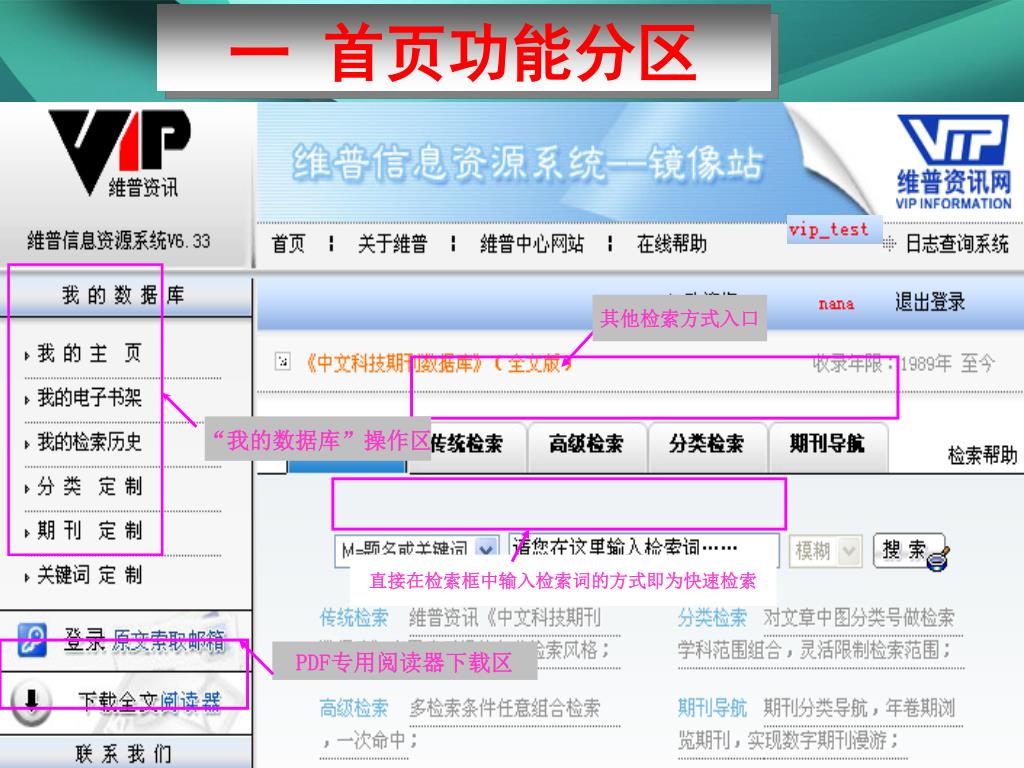Open the M=题名或关键词 field dropdown
1024x768 pixels.
417,551
